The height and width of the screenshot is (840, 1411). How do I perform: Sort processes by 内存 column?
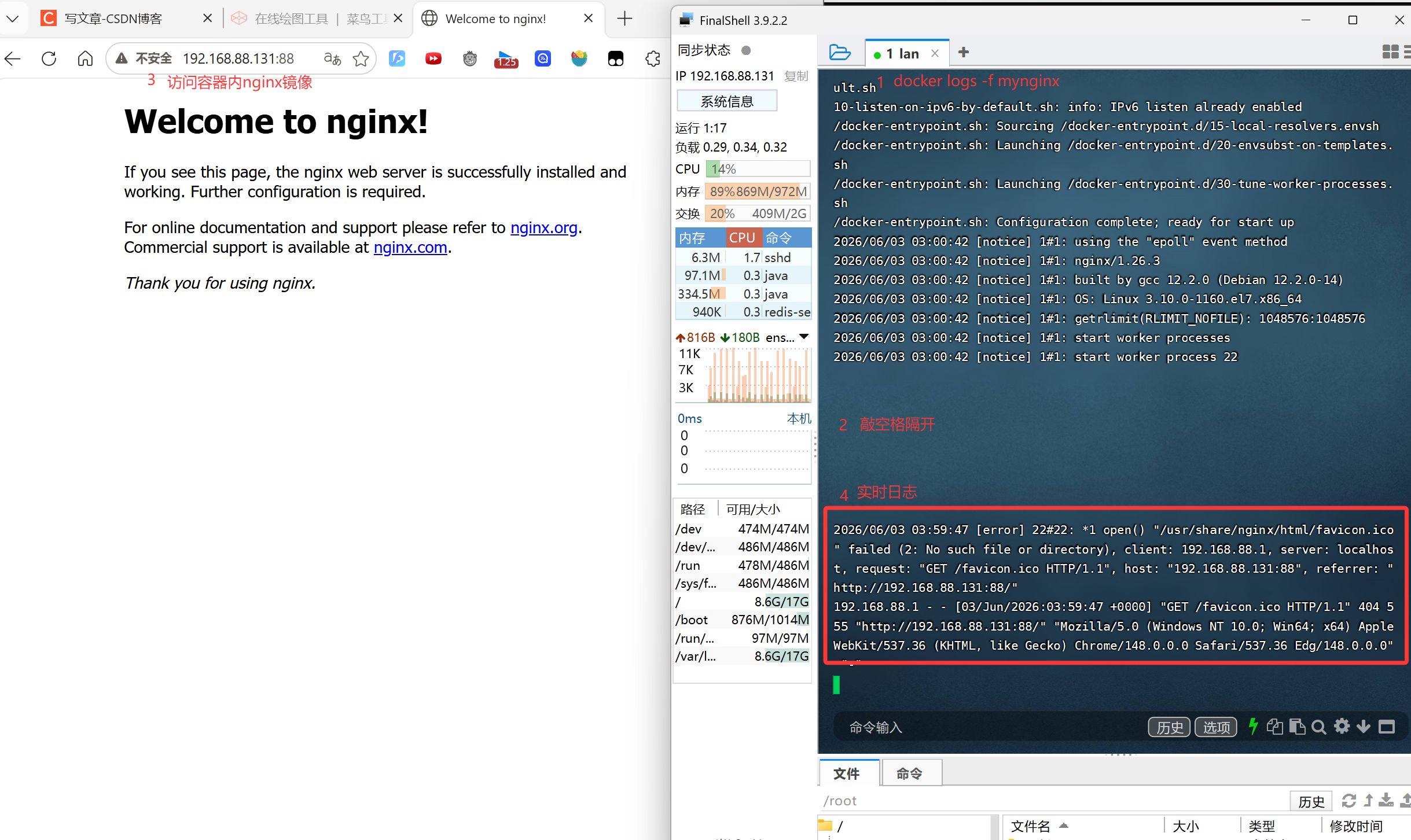click(x=700, y=238)
